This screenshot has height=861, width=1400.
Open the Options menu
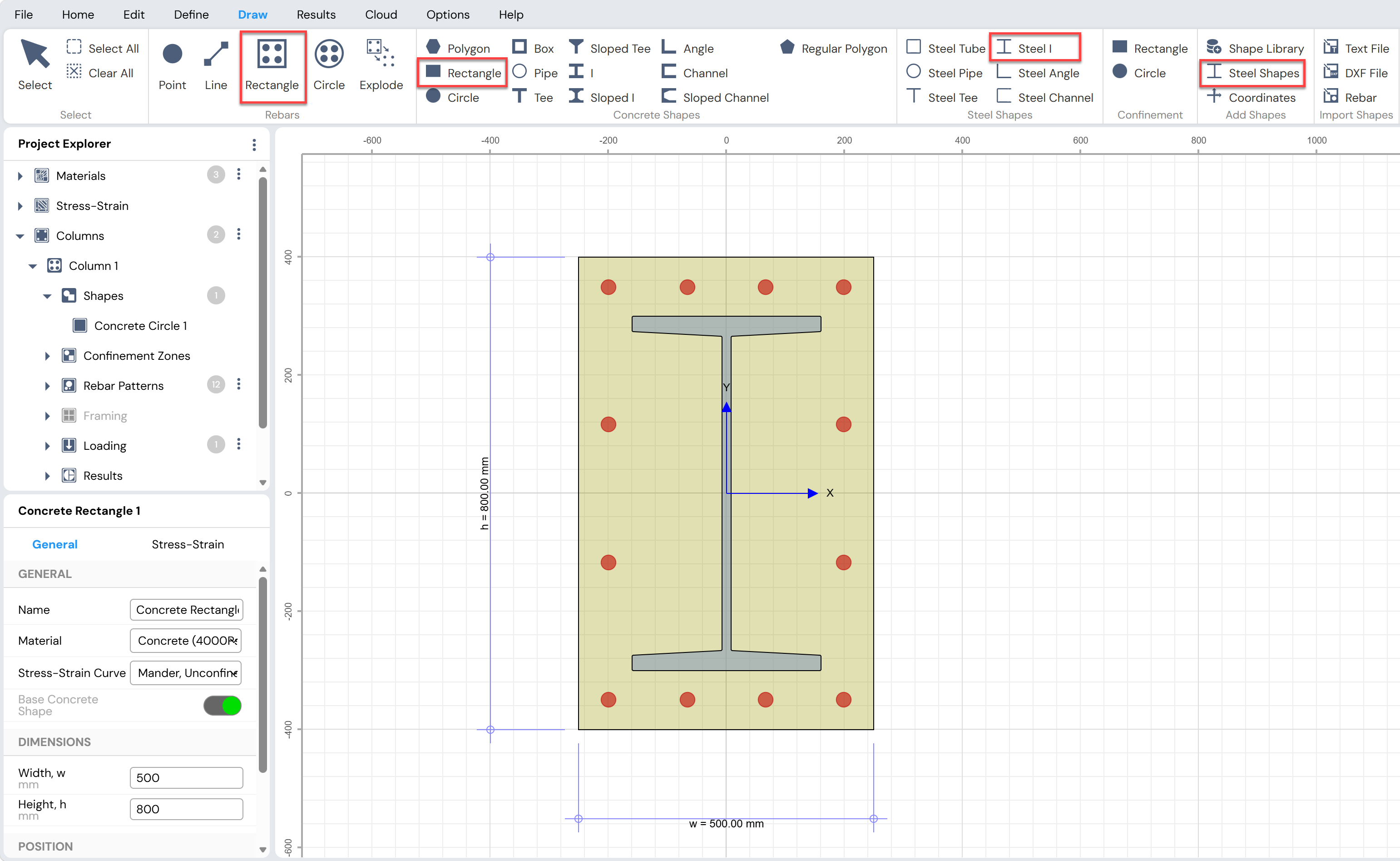click(448, 14)
